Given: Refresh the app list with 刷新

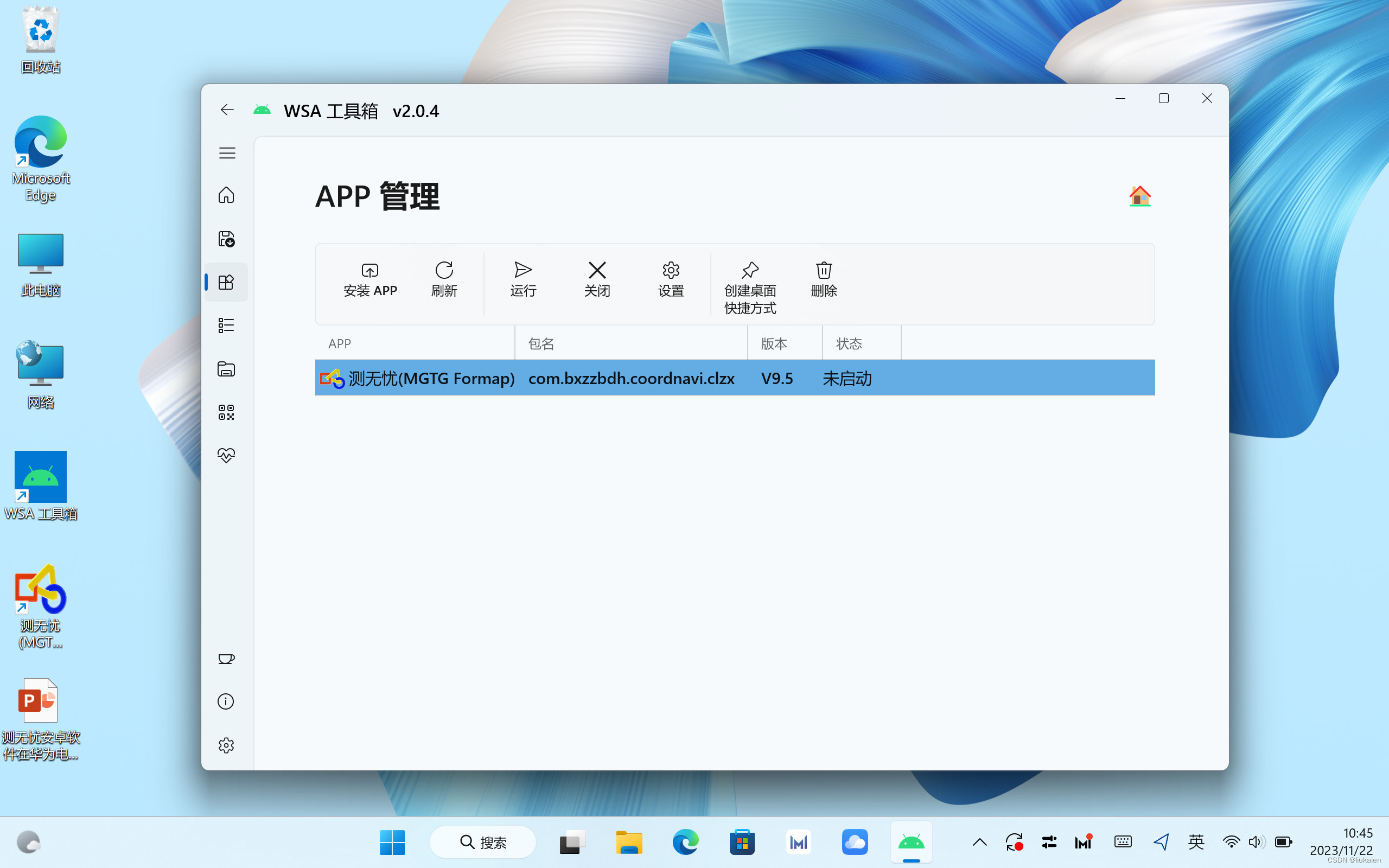Looking at the screenshot, I should click(x=444, y=280).
